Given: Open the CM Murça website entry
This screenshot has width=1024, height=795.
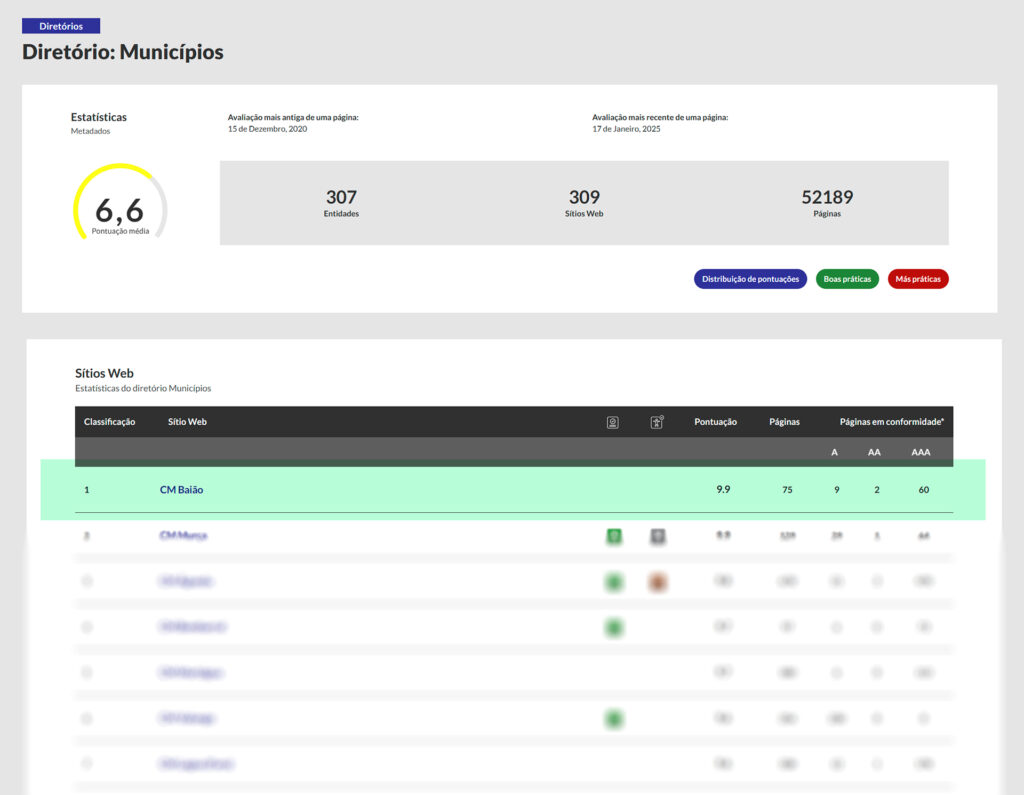Looking at the screenshot, I should (x=183, y=536).
